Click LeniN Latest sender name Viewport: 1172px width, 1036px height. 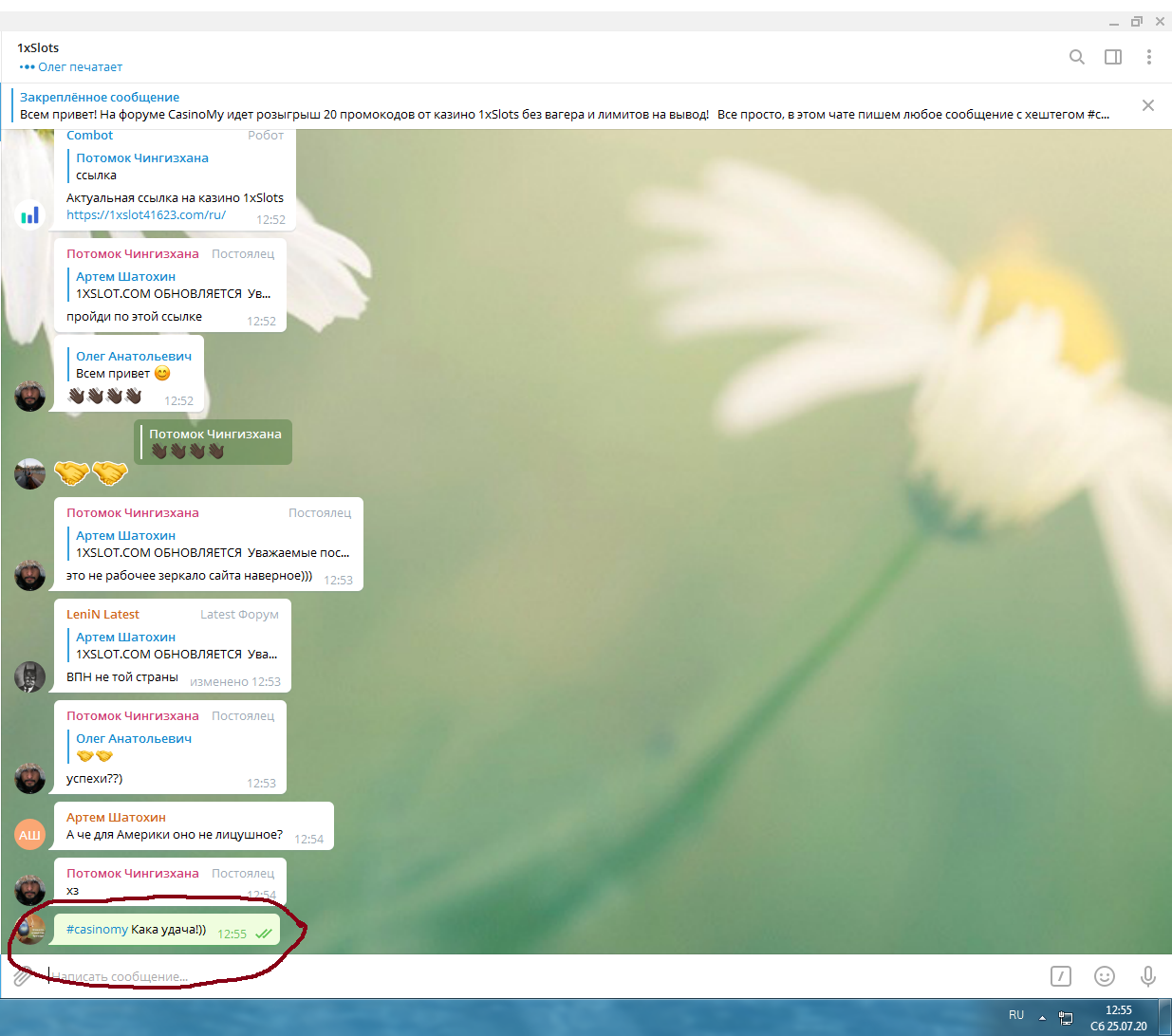click(x=102, y=615)
